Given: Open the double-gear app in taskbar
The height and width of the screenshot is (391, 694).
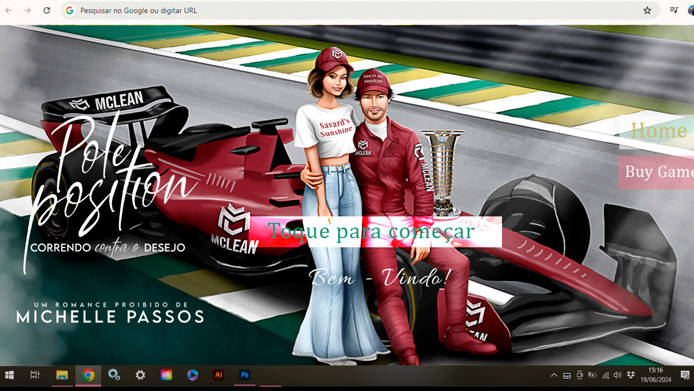Looking at the screenshot, I should click(x=114, y=375).
